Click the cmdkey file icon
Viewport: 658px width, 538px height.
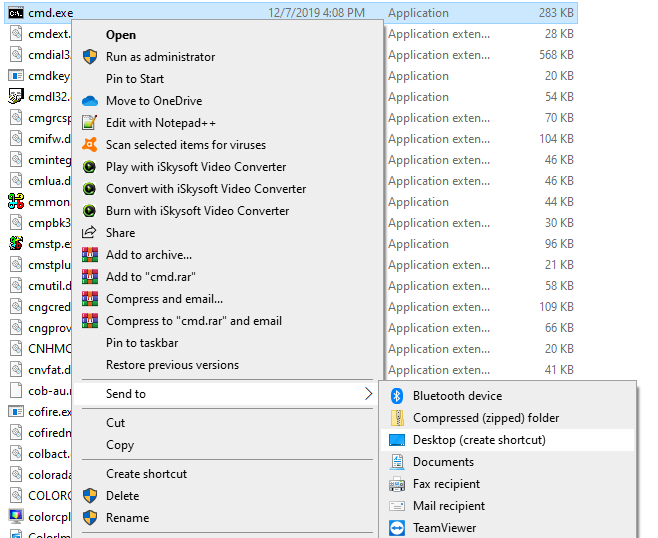(x=16, y=76)
